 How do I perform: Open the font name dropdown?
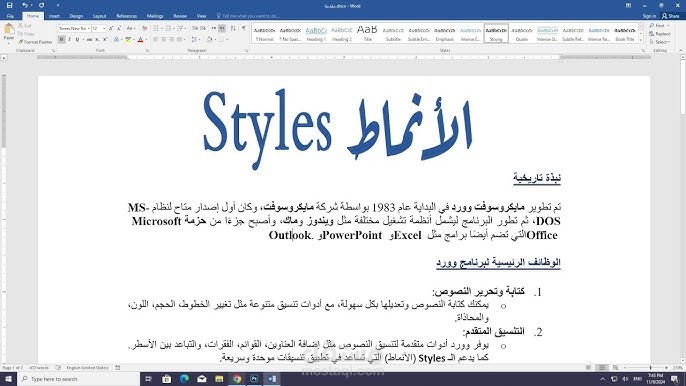[x=88, y=28]
